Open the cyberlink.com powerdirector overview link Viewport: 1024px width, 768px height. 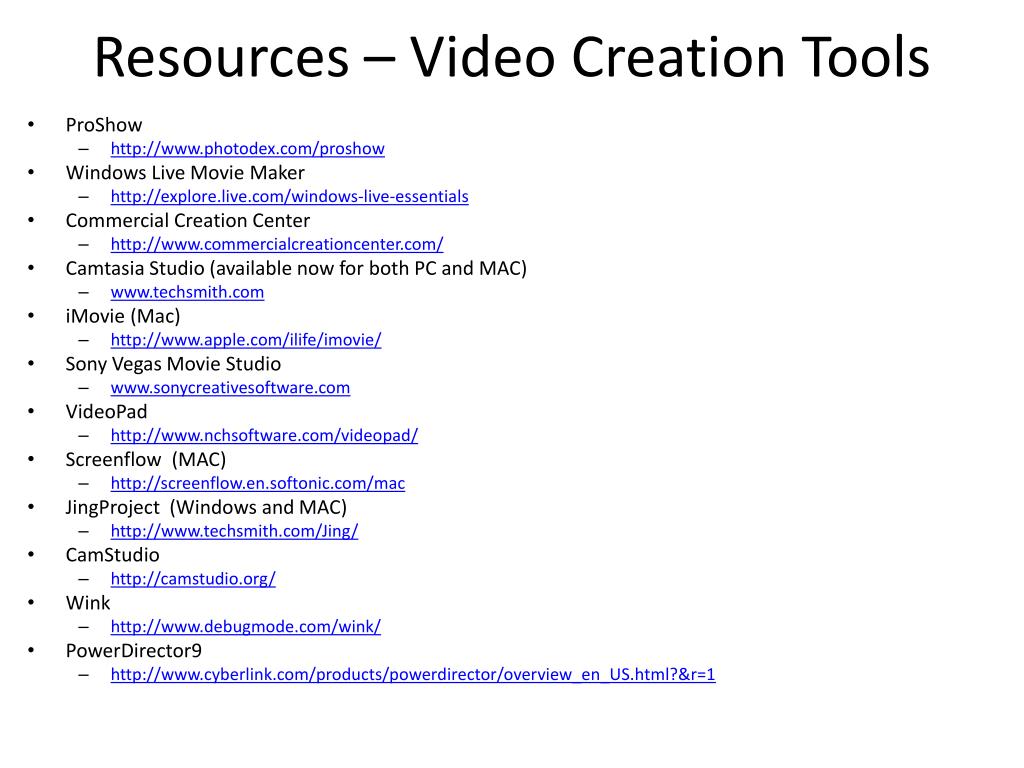point(413,675)
